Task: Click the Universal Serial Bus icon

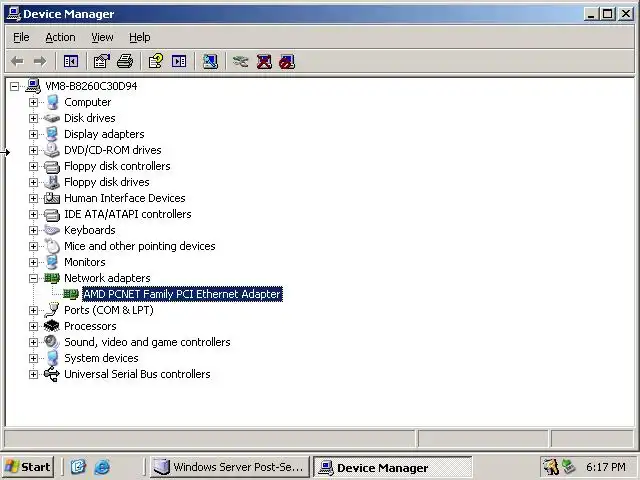Action: [52, 374]
